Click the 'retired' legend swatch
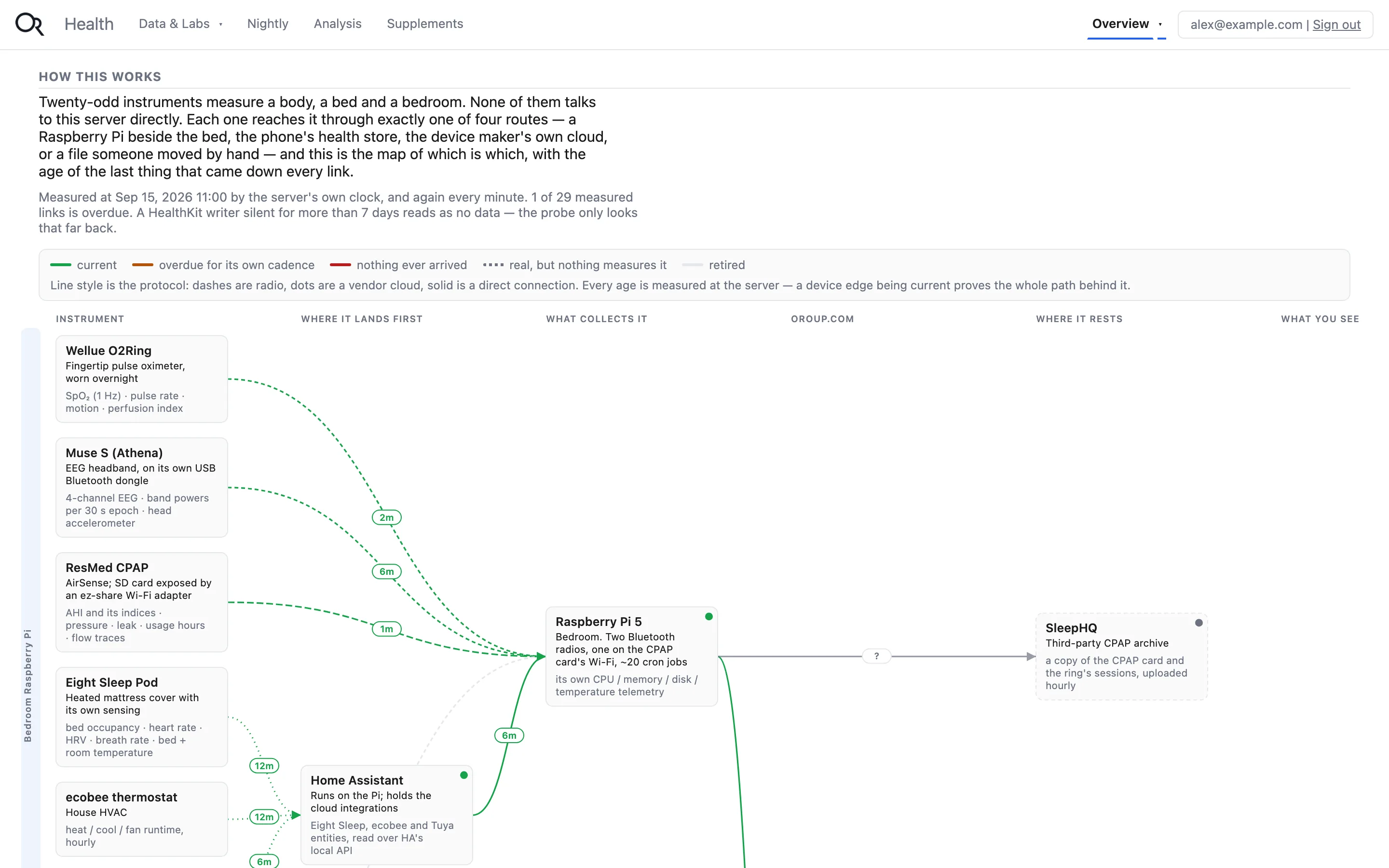Image resolution: width=1389 pixels, height=868 pixels. 693,265
